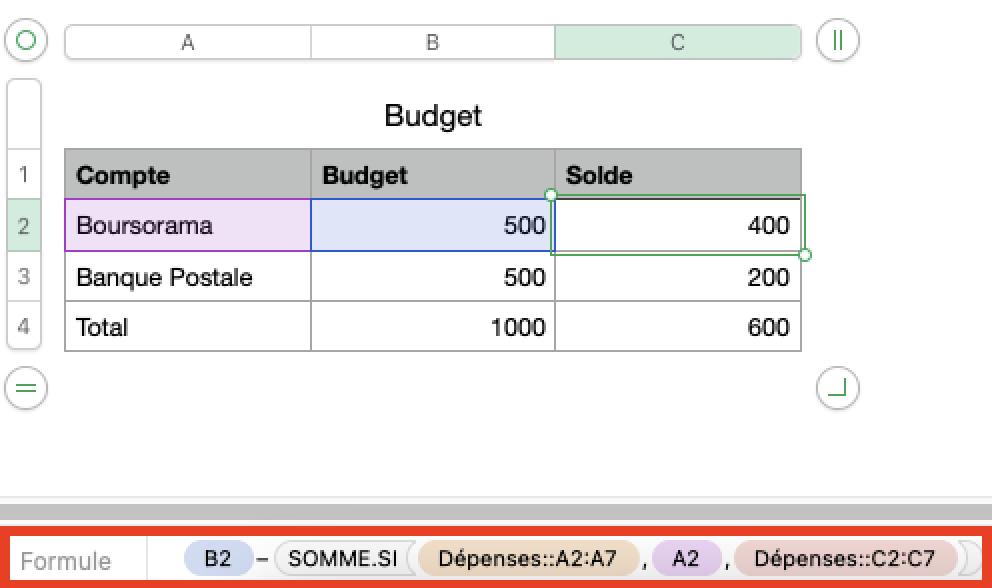
Task: Select column A header
Action: click(188, 42)
